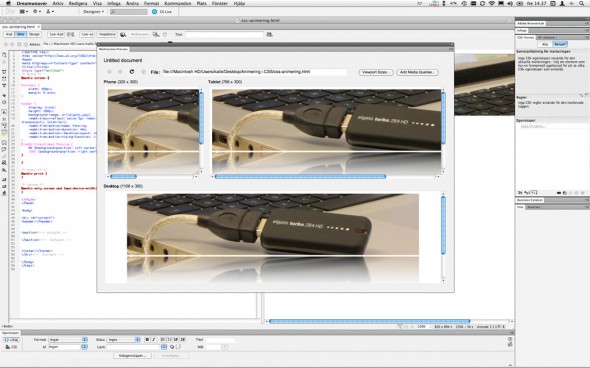590x368 pixels.
Task: Open the layout icon menu beside Dw logo
Action: coord(23,12)
